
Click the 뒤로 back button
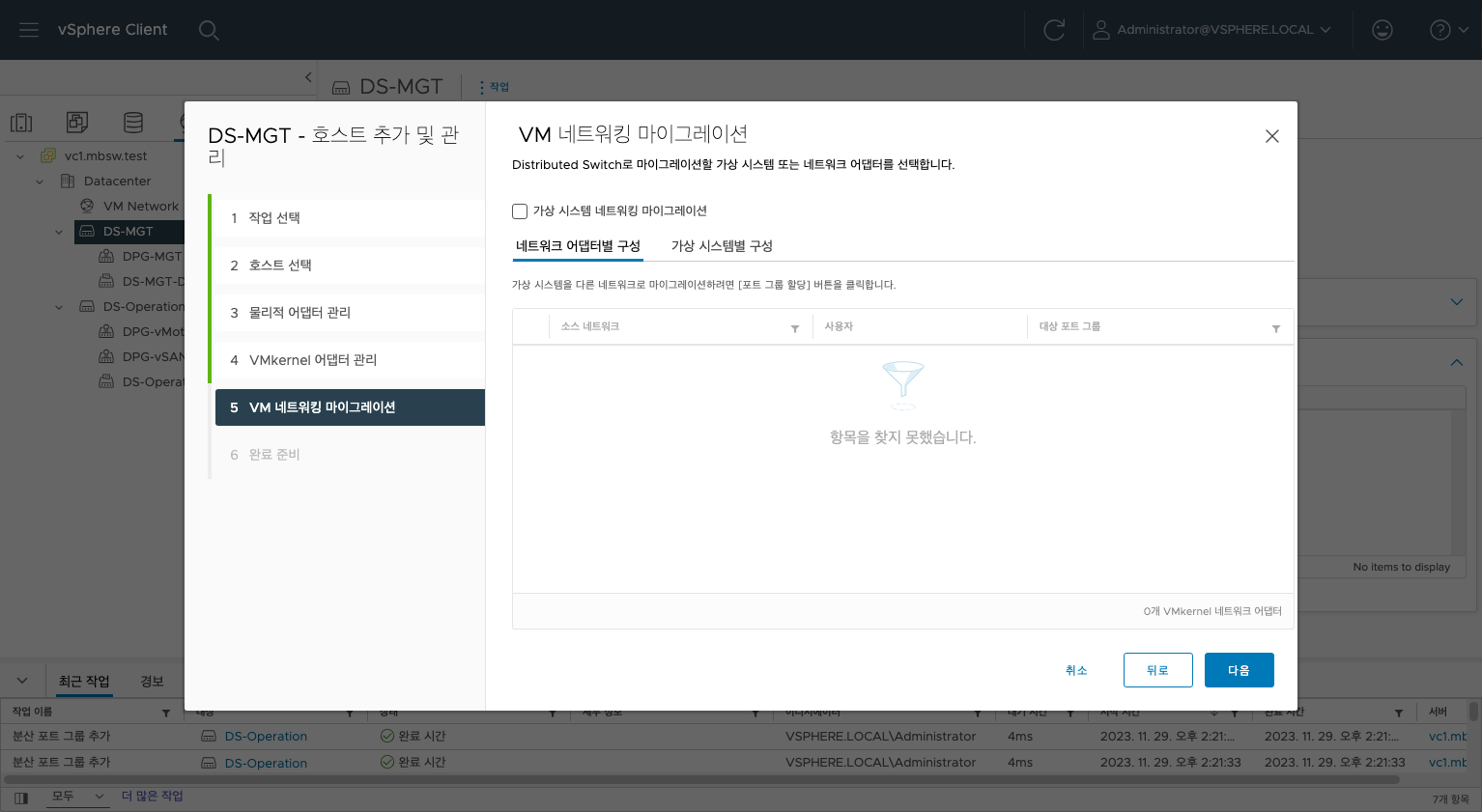pos(1157,670)
